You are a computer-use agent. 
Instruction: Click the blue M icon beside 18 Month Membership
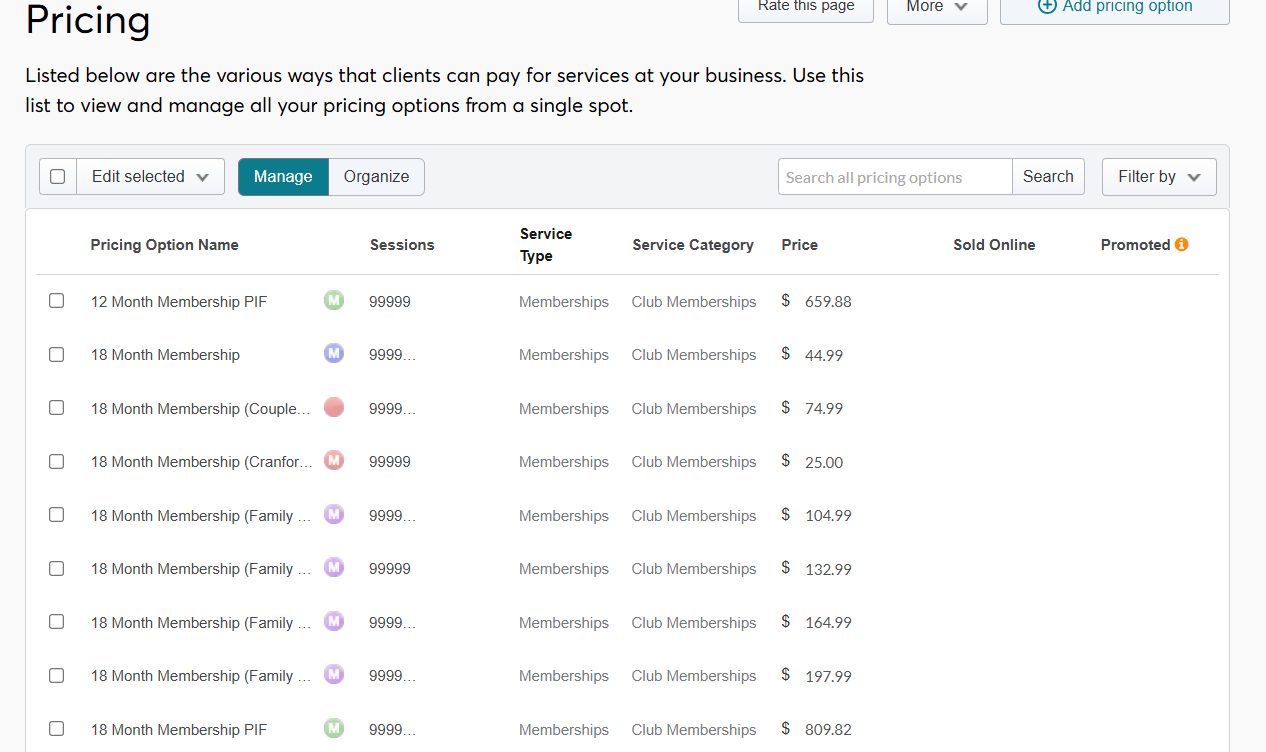(334, 353)
